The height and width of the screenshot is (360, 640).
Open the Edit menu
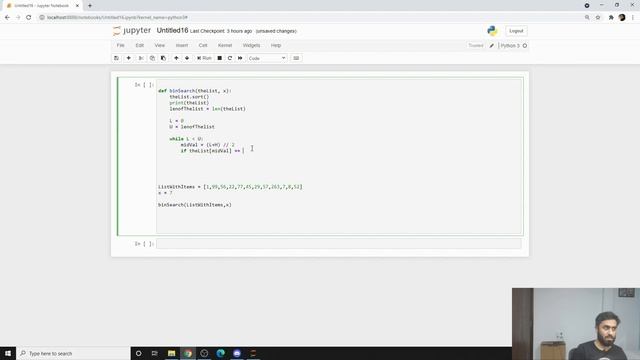click(140, 45)
